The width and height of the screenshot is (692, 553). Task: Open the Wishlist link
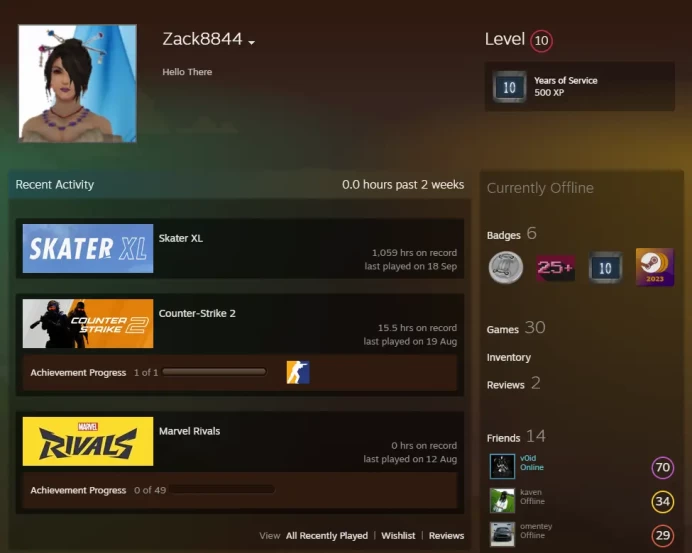click(398, 535)
